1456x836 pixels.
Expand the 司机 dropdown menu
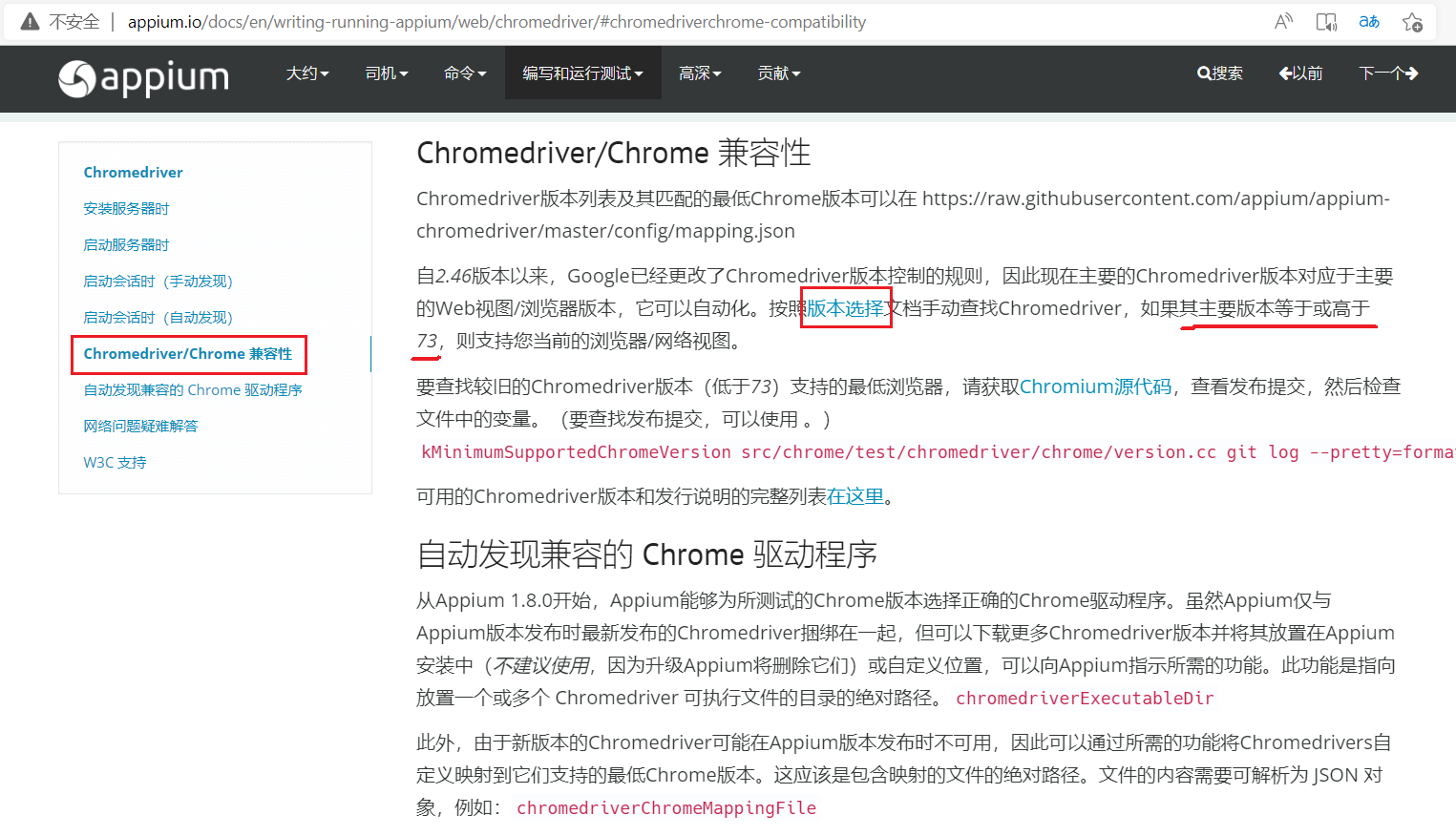[x=387, y=73]
